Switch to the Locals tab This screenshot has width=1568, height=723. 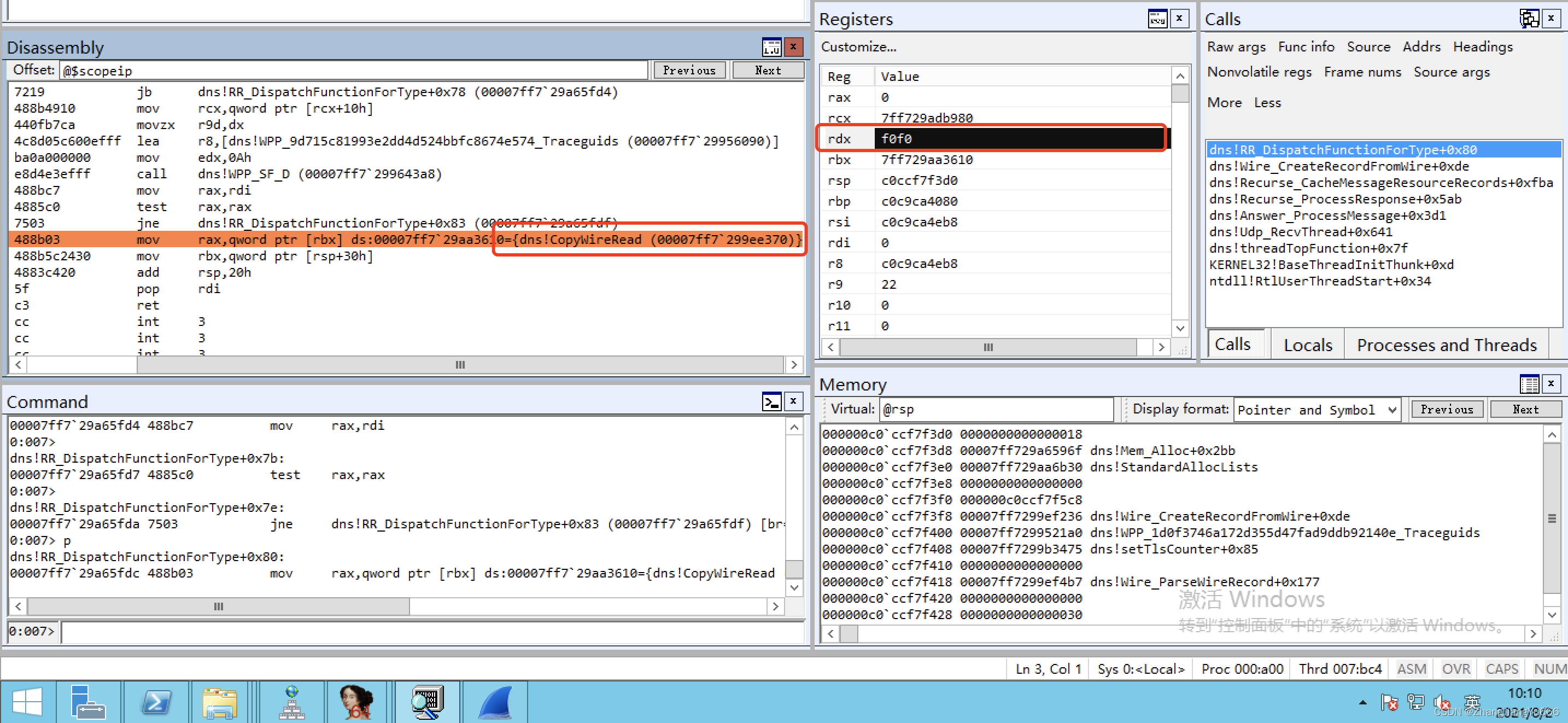tap(1307, 345)
